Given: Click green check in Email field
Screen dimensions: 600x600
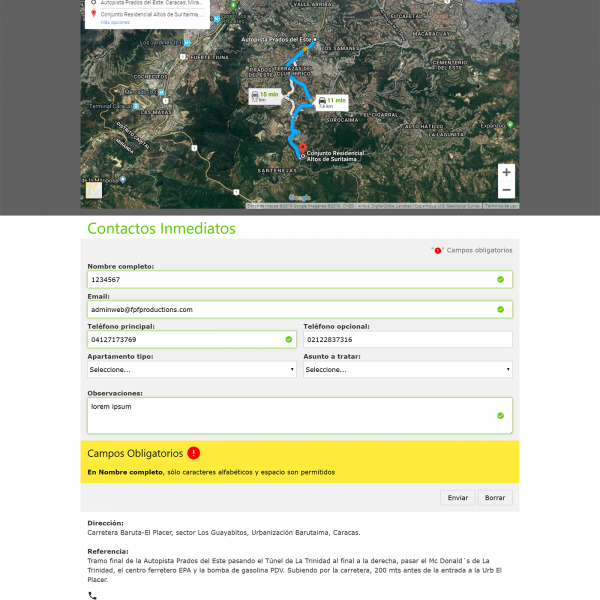Looking at the screenshot, I should pyautogui.click(x=500, y=309).
